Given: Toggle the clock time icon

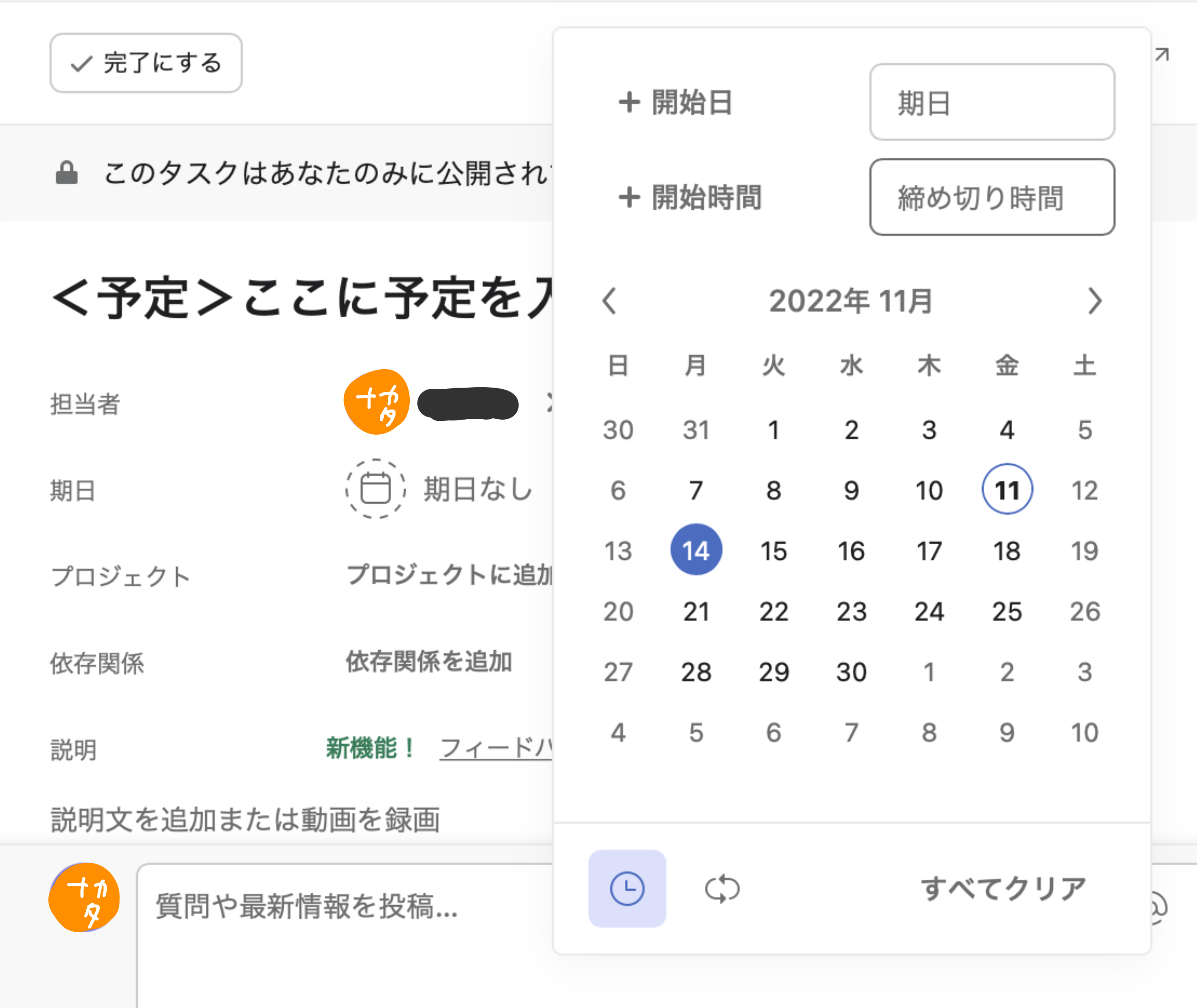Looking at the screenshot, I should point(626,888).
